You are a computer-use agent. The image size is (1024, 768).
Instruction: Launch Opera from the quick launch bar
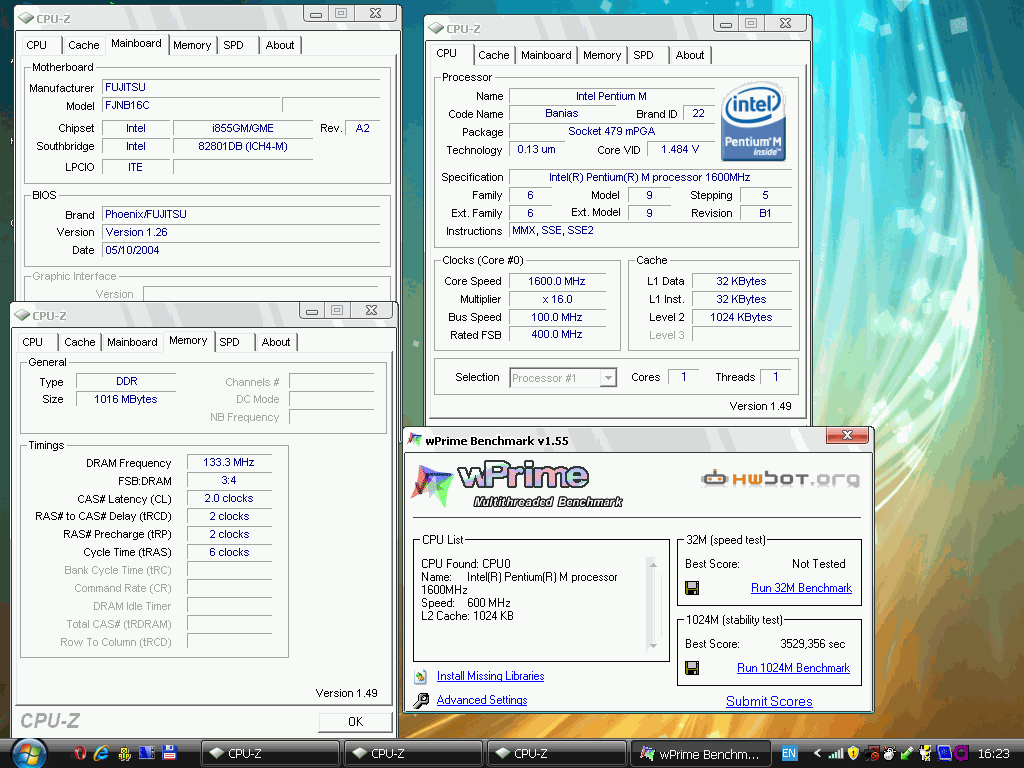tap(80, 753)
